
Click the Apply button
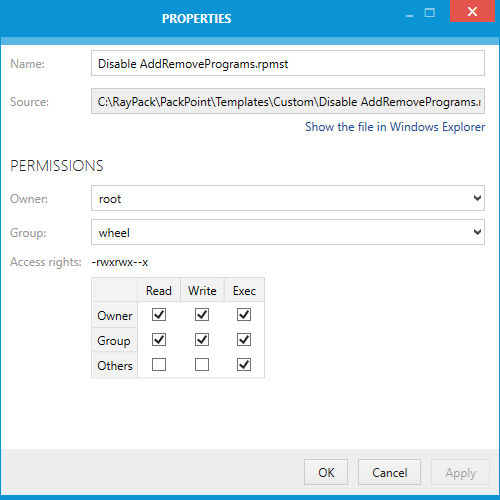460,472
